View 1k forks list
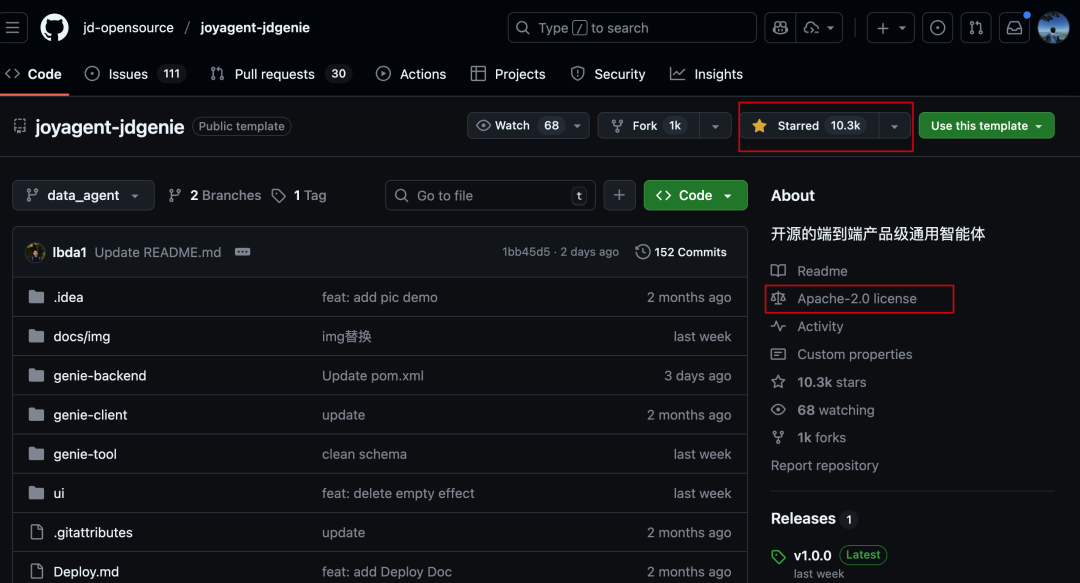Image resolution: width=1080 pixels, height=583 pixels. tap(809, 438)
